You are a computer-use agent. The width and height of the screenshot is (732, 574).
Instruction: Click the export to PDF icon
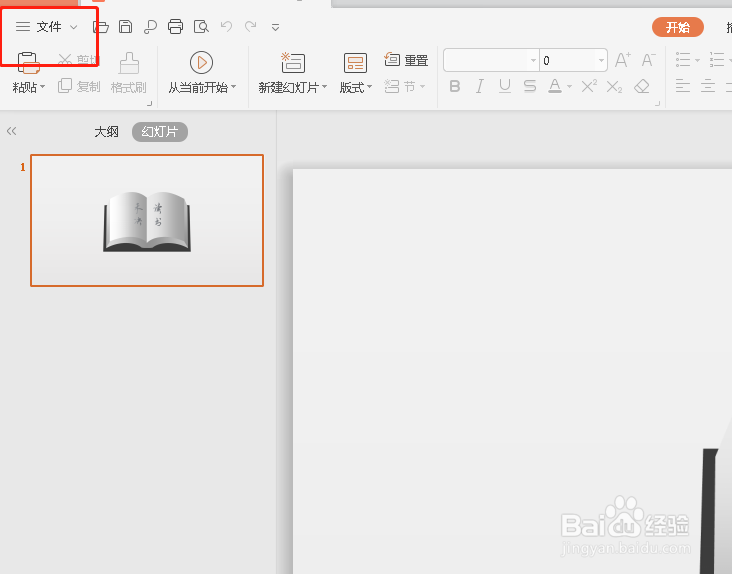coord(150,27)
